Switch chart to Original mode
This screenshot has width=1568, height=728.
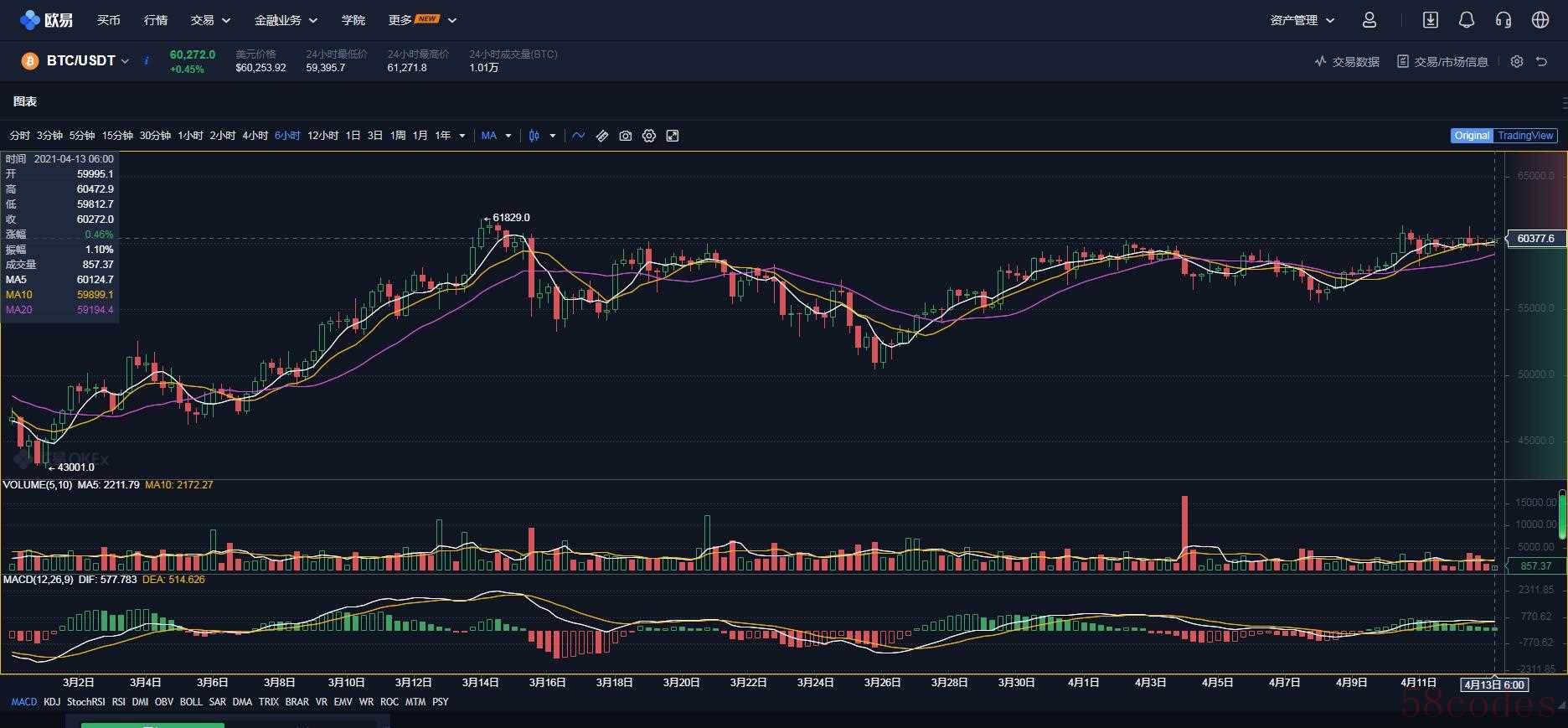pos(1471,136)
